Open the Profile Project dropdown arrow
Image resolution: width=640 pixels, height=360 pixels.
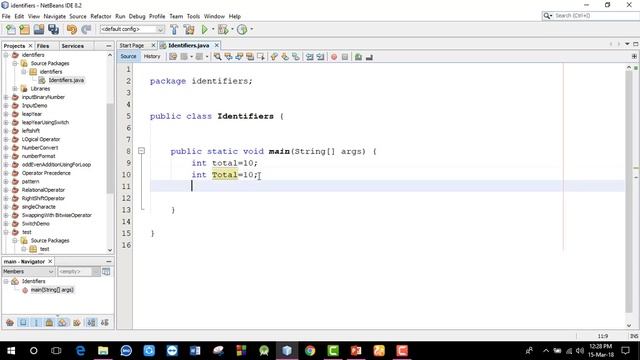coord(251,29)
